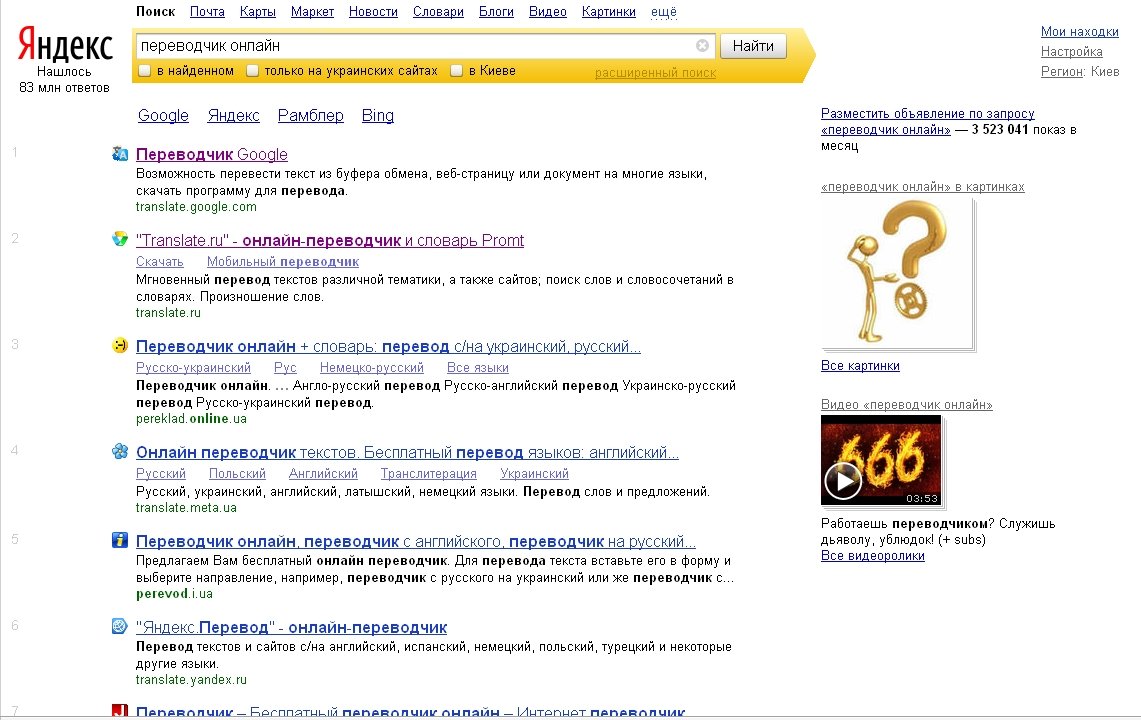Tick the 'в Киеве' checkbox

[457, 71]
